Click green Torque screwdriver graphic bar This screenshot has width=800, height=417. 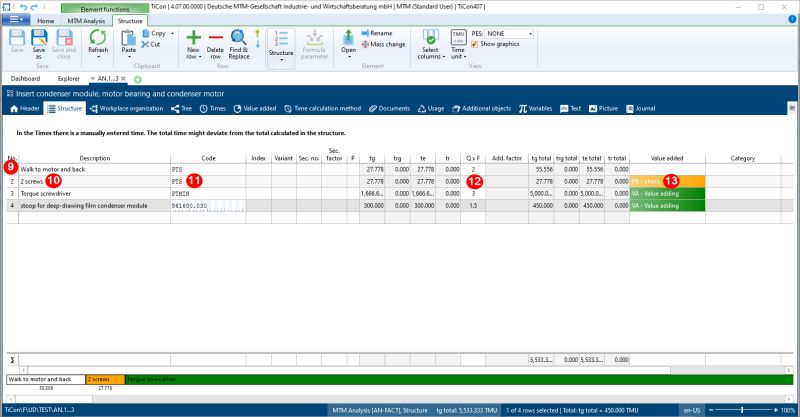click(x=459, y=380)
